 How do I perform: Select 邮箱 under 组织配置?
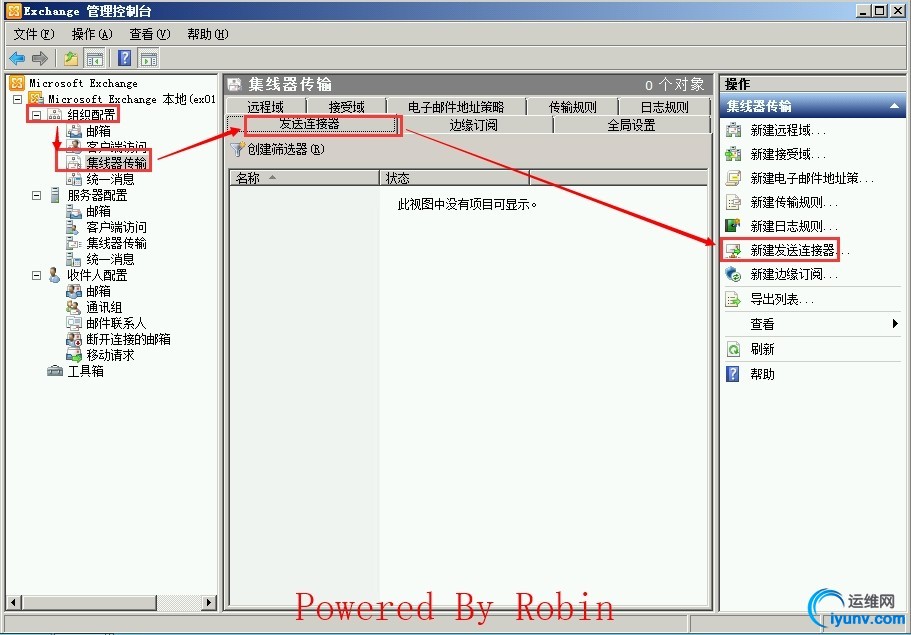(98, 131)
